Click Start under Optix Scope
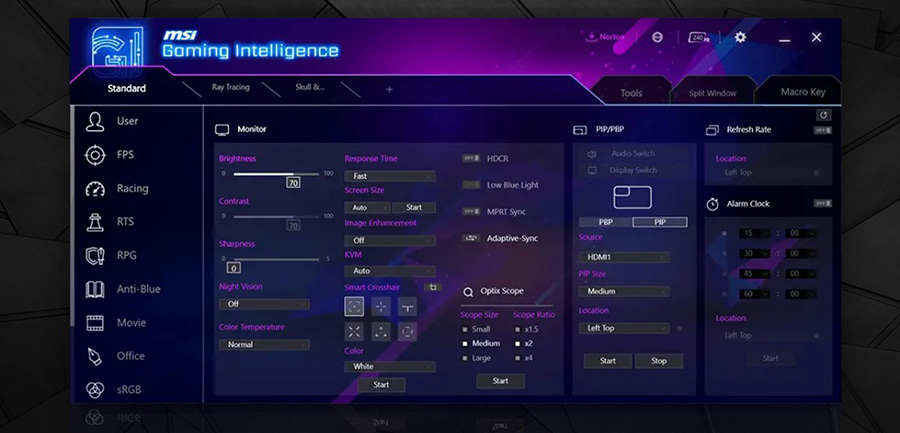This screenshot has height=433, width=900. point(500,381)
